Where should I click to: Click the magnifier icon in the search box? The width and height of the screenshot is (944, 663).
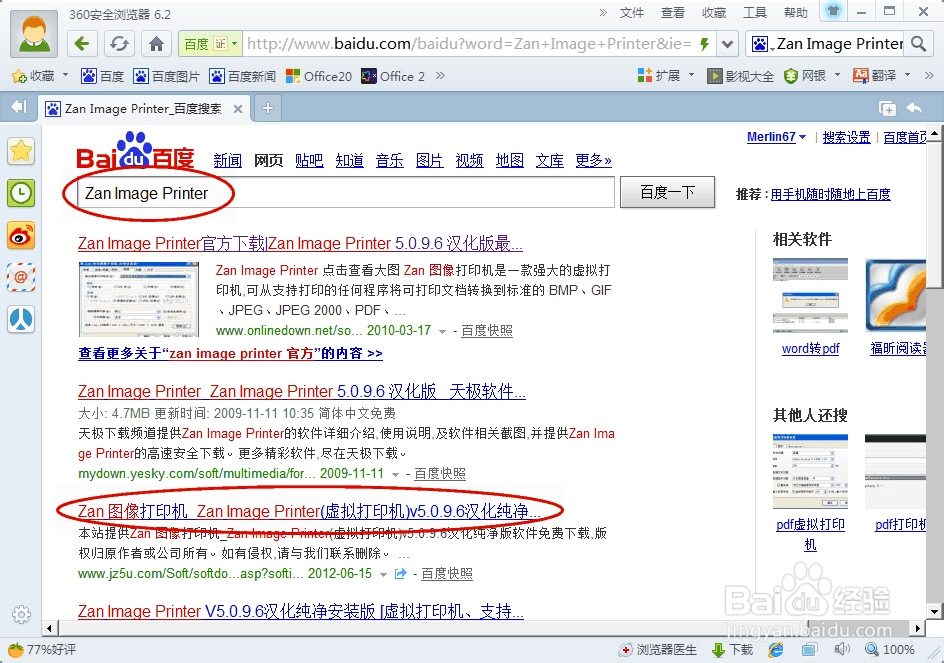pos(918,43)
